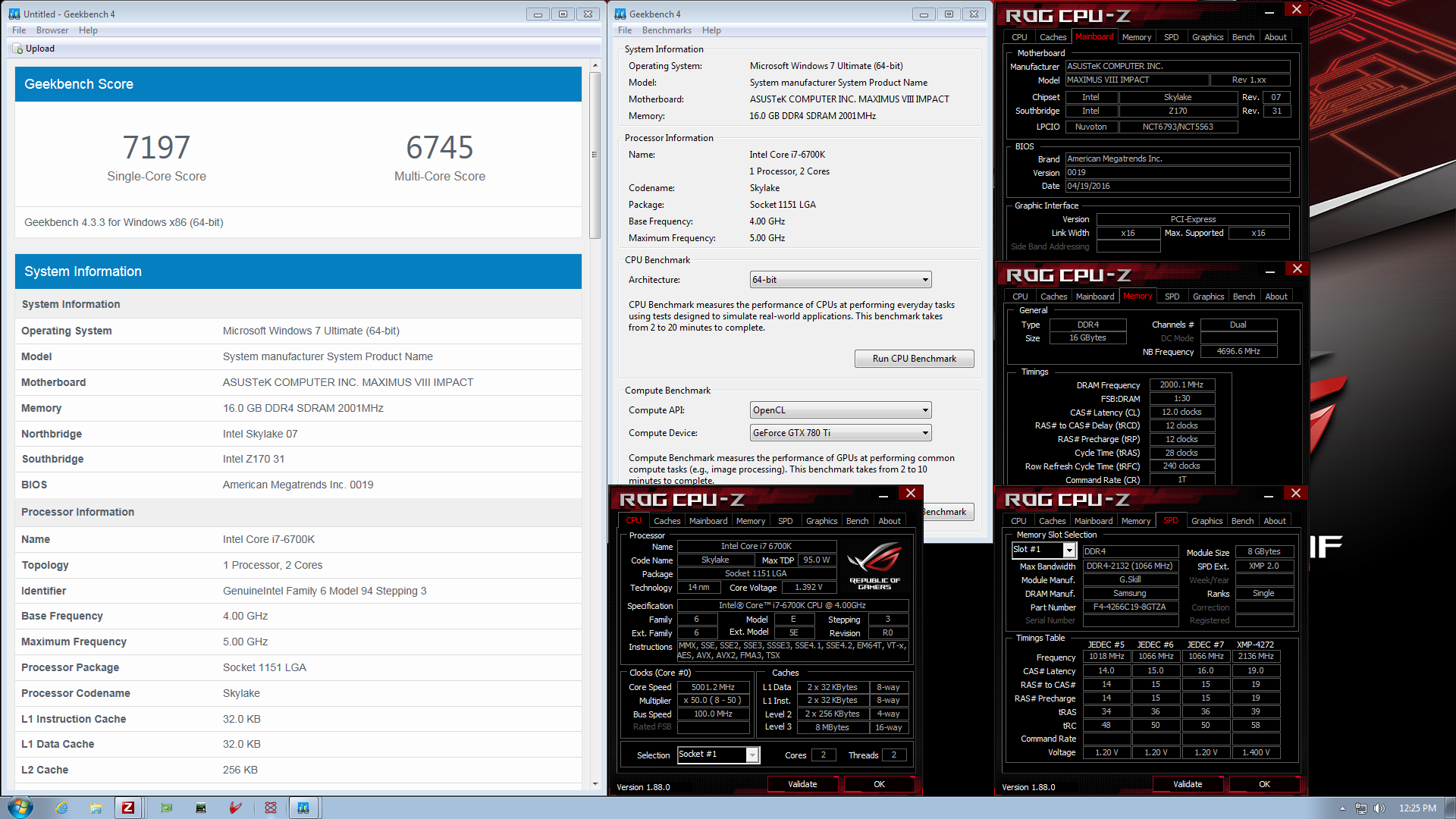Click the Single-Core Score value 7197
This screenshot has height=819, width=1456.
(156, 147)
